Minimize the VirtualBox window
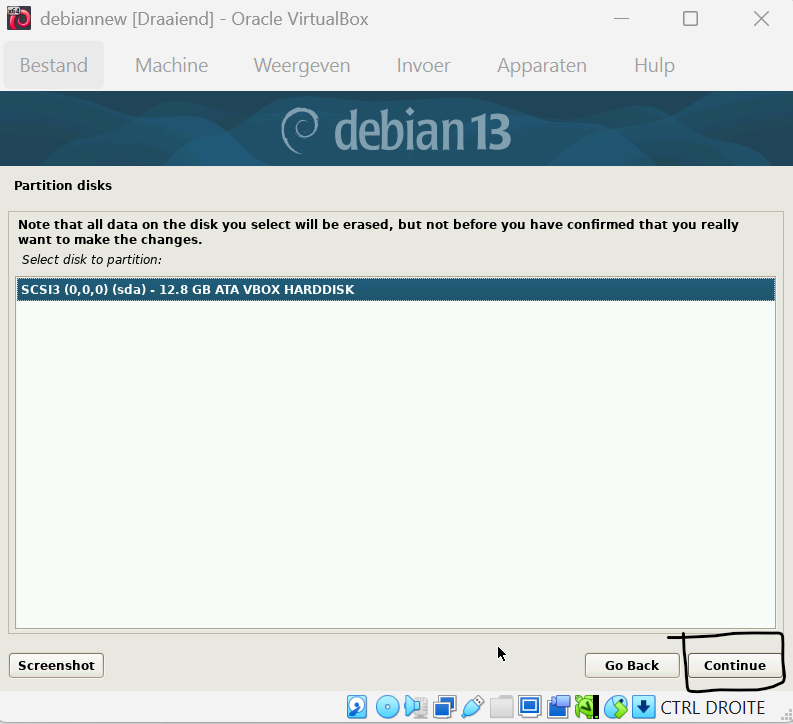 tap(621, 19)
